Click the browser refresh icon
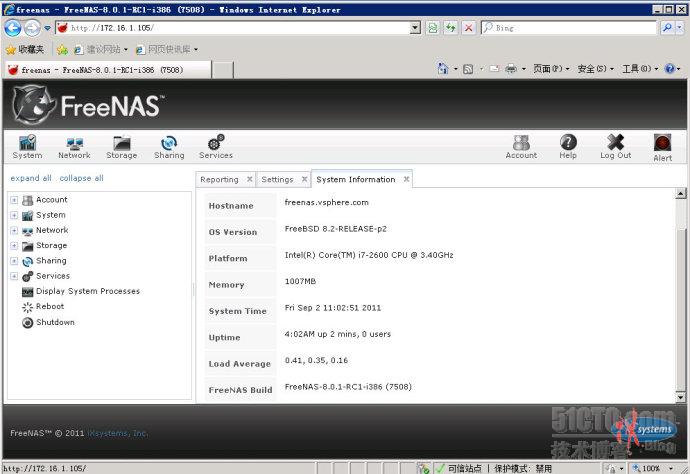690x474 pixels. pos(450,28)
